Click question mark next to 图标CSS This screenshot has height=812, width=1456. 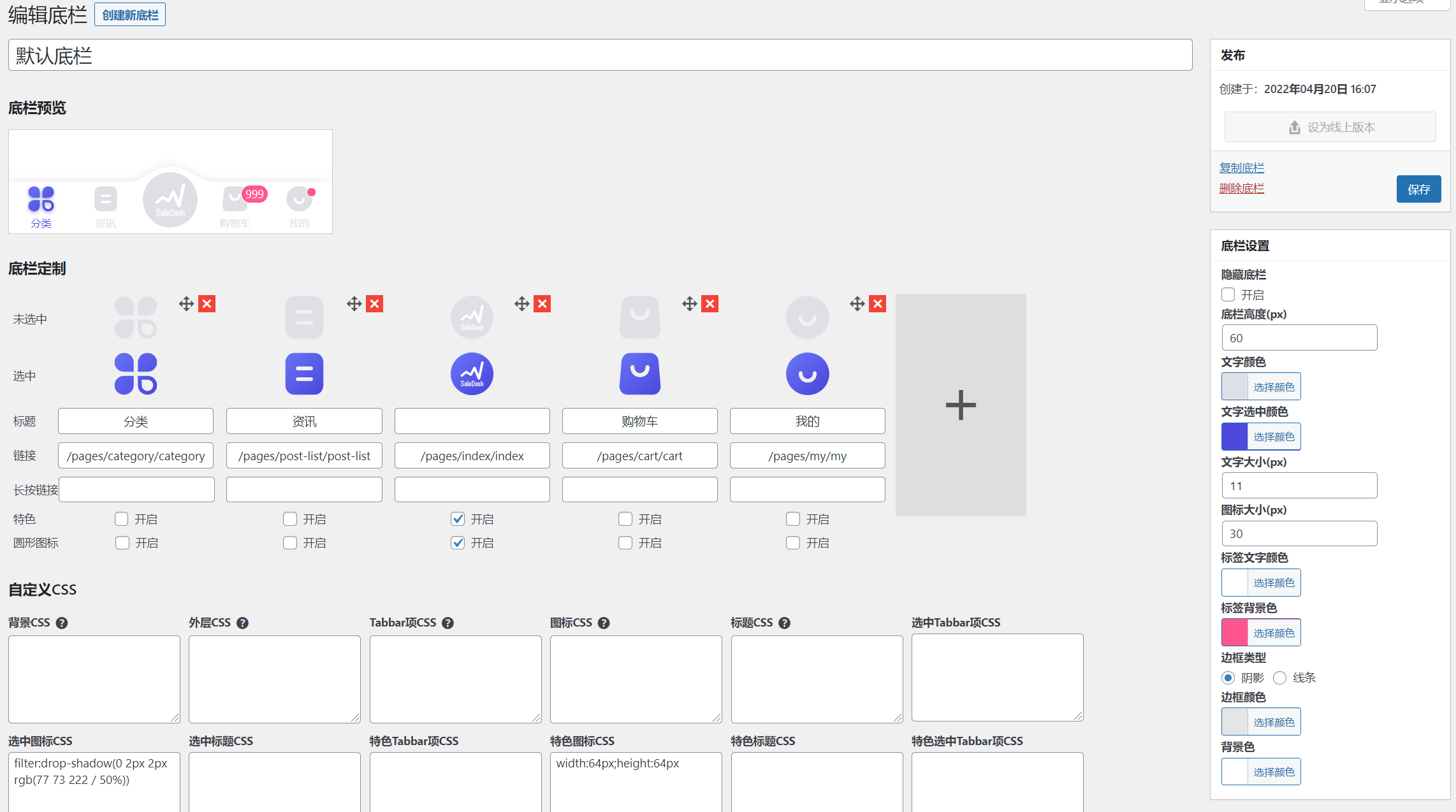tap(604, 623)
